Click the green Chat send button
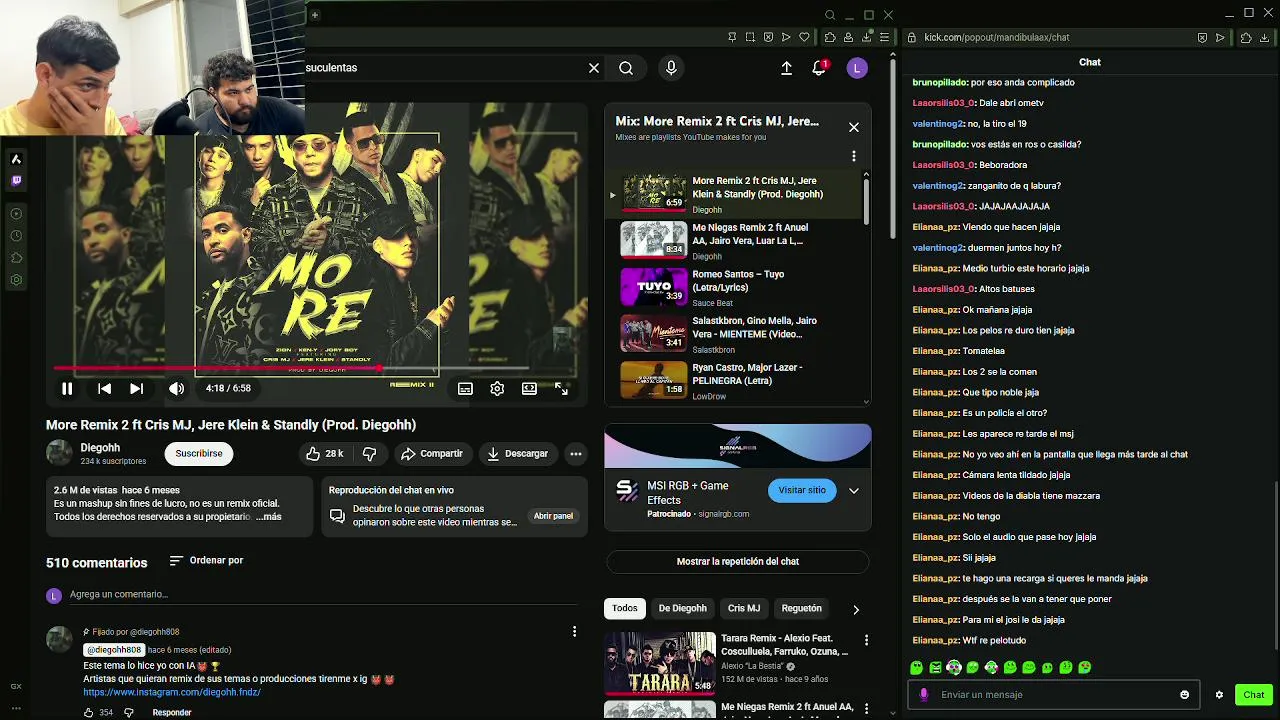Viewport: 1280px width, 720px height. point(1254,695)
